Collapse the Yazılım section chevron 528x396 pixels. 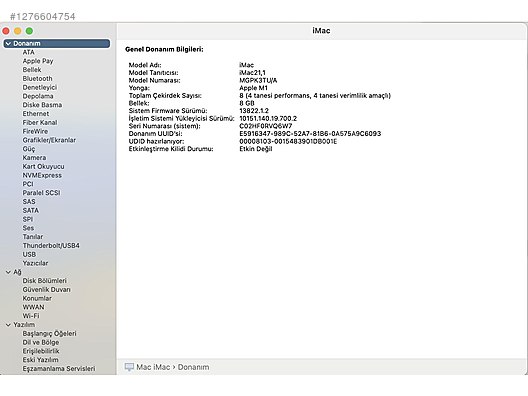[8, 325]
